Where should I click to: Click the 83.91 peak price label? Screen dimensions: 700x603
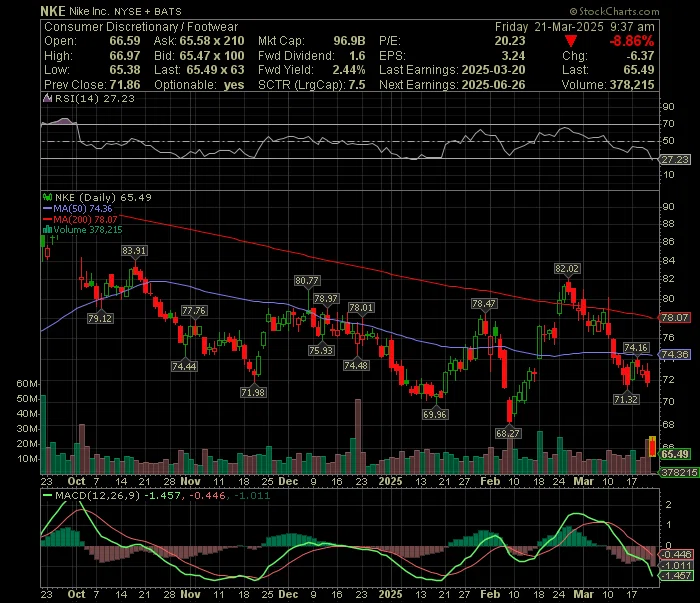134,251
